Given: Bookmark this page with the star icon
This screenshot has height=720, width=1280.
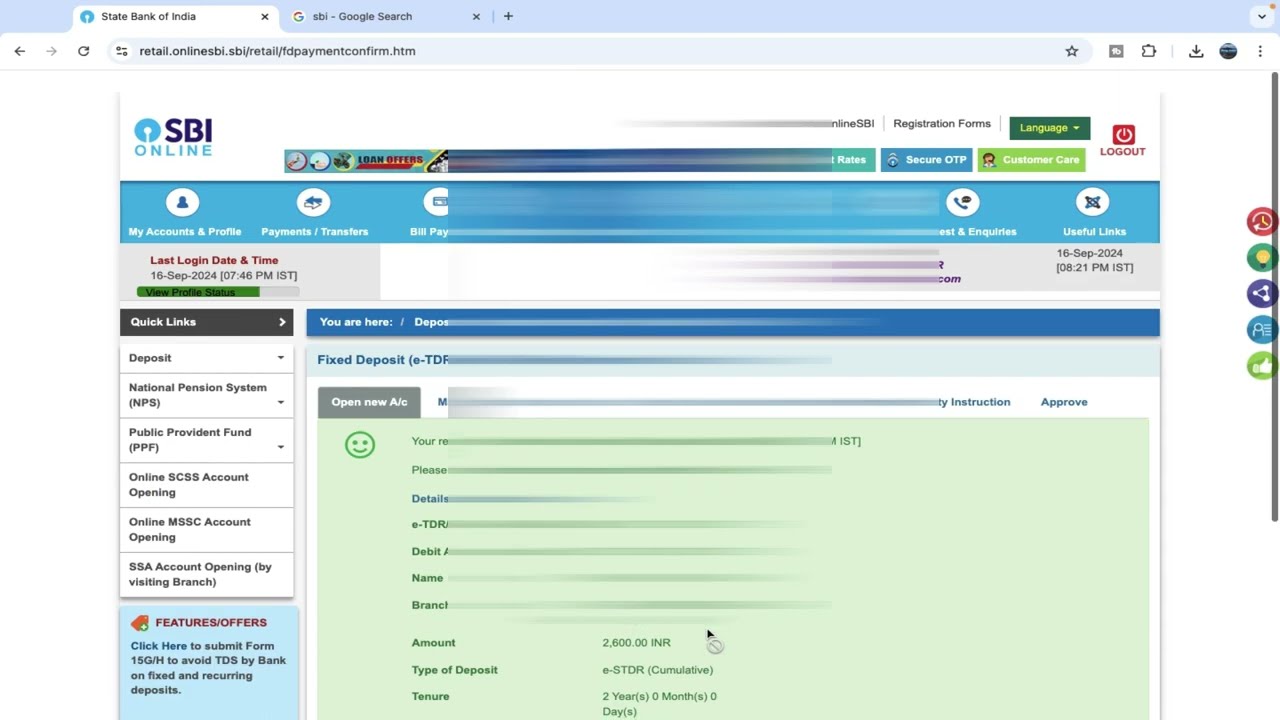Looking at the screenshot, I should pyautogui.click(x=1072, y=51).
